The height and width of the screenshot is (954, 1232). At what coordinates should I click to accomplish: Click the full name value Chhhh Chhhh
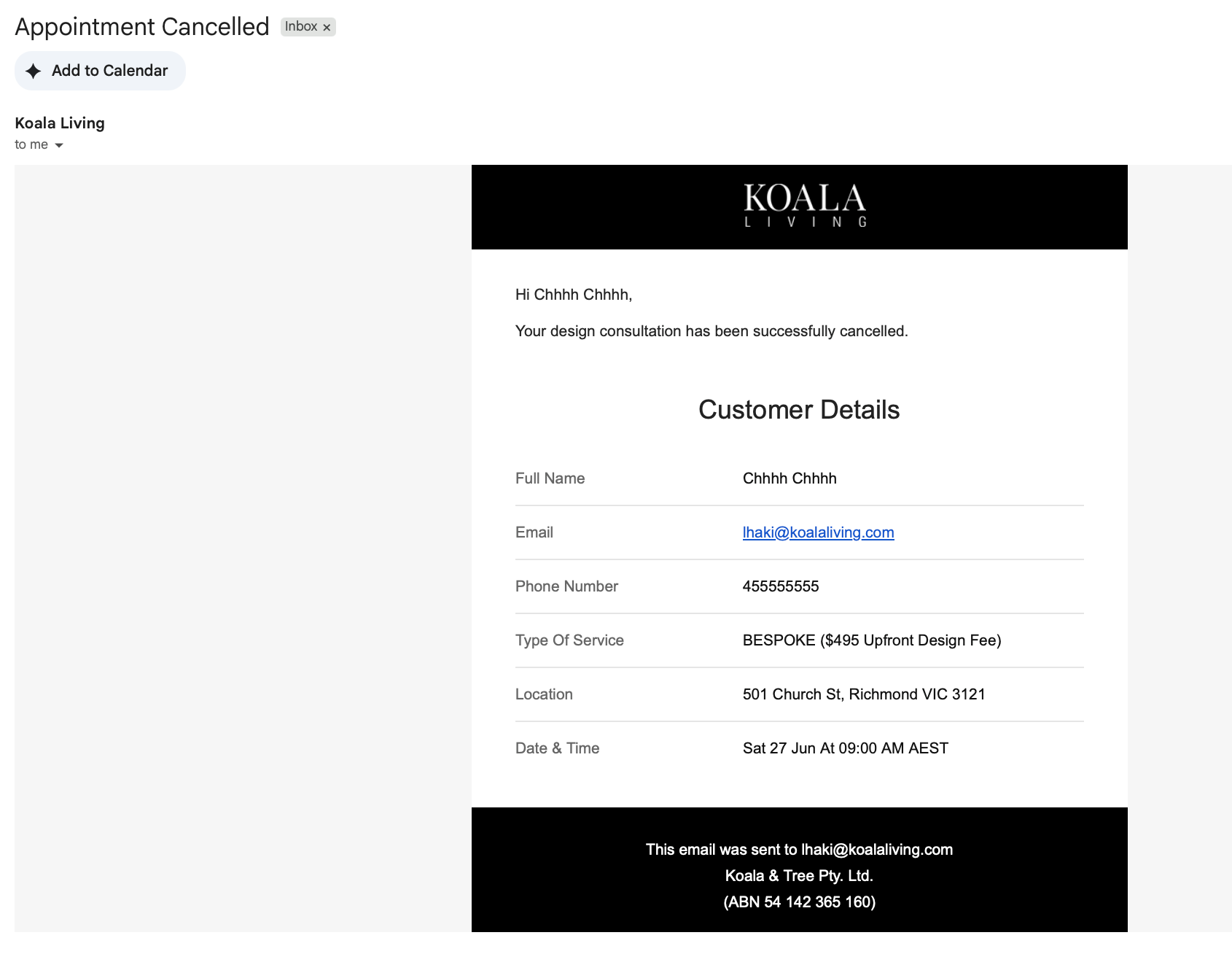click(x=790, y=478)
